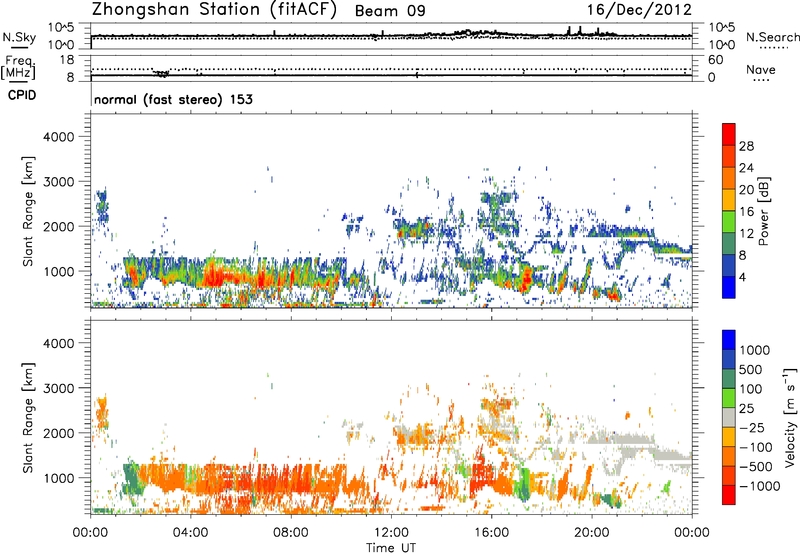Select the gray -25 to 25 Velocity swatch
800x554 pixels.
click(x=729, y=417)
